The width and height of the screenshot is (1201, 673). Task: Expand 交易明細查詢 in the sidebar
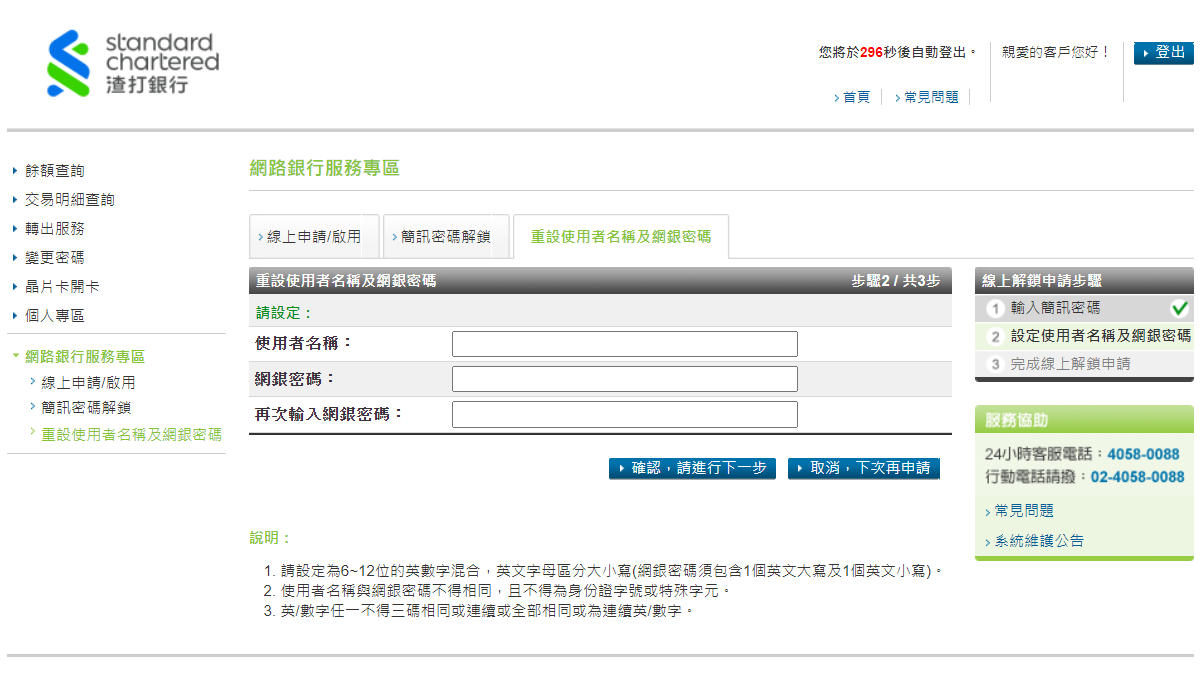point(70,200)
